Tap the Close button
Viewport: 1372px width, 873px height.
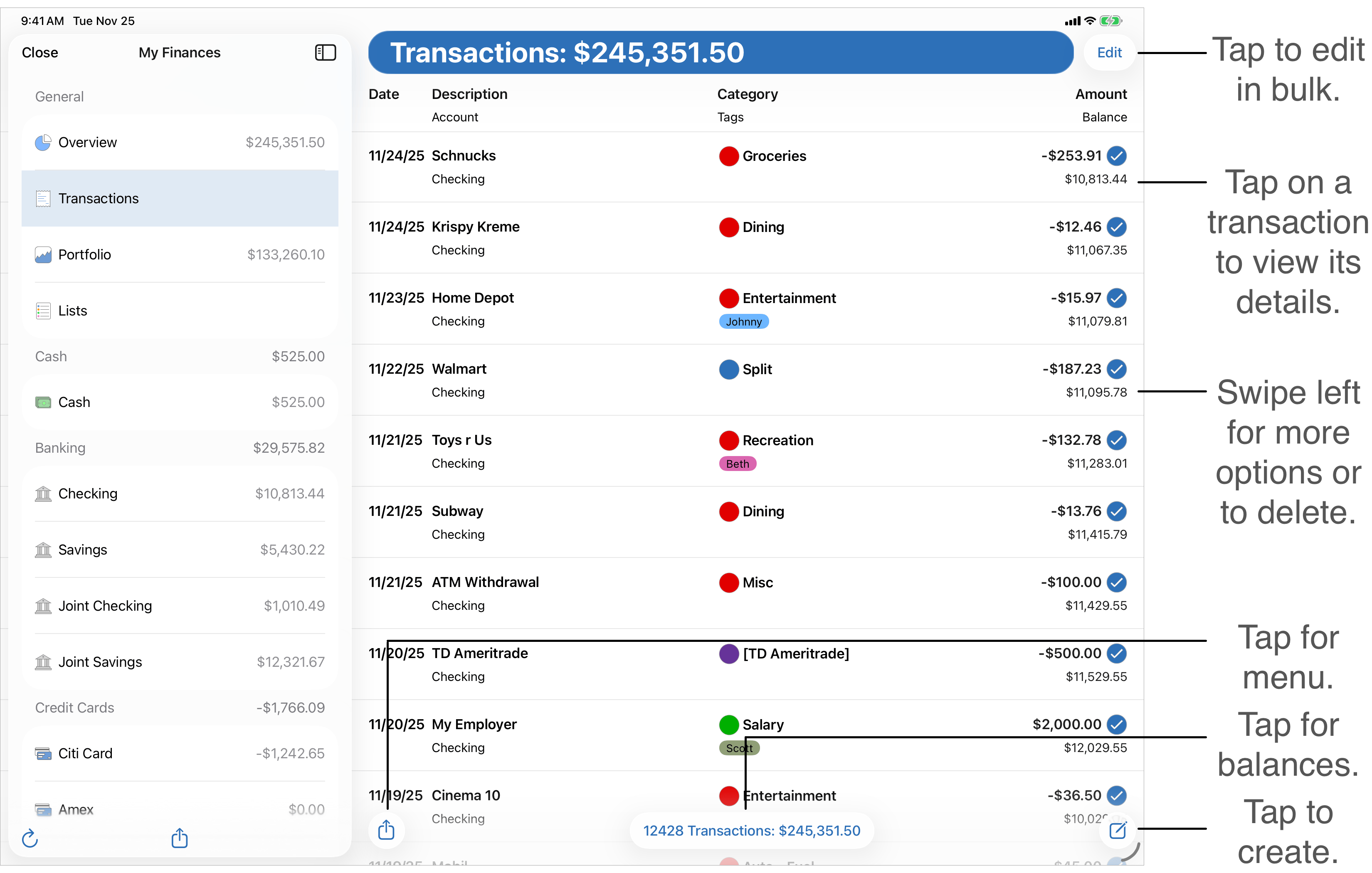pyautogui.click(x=40, y=52)
